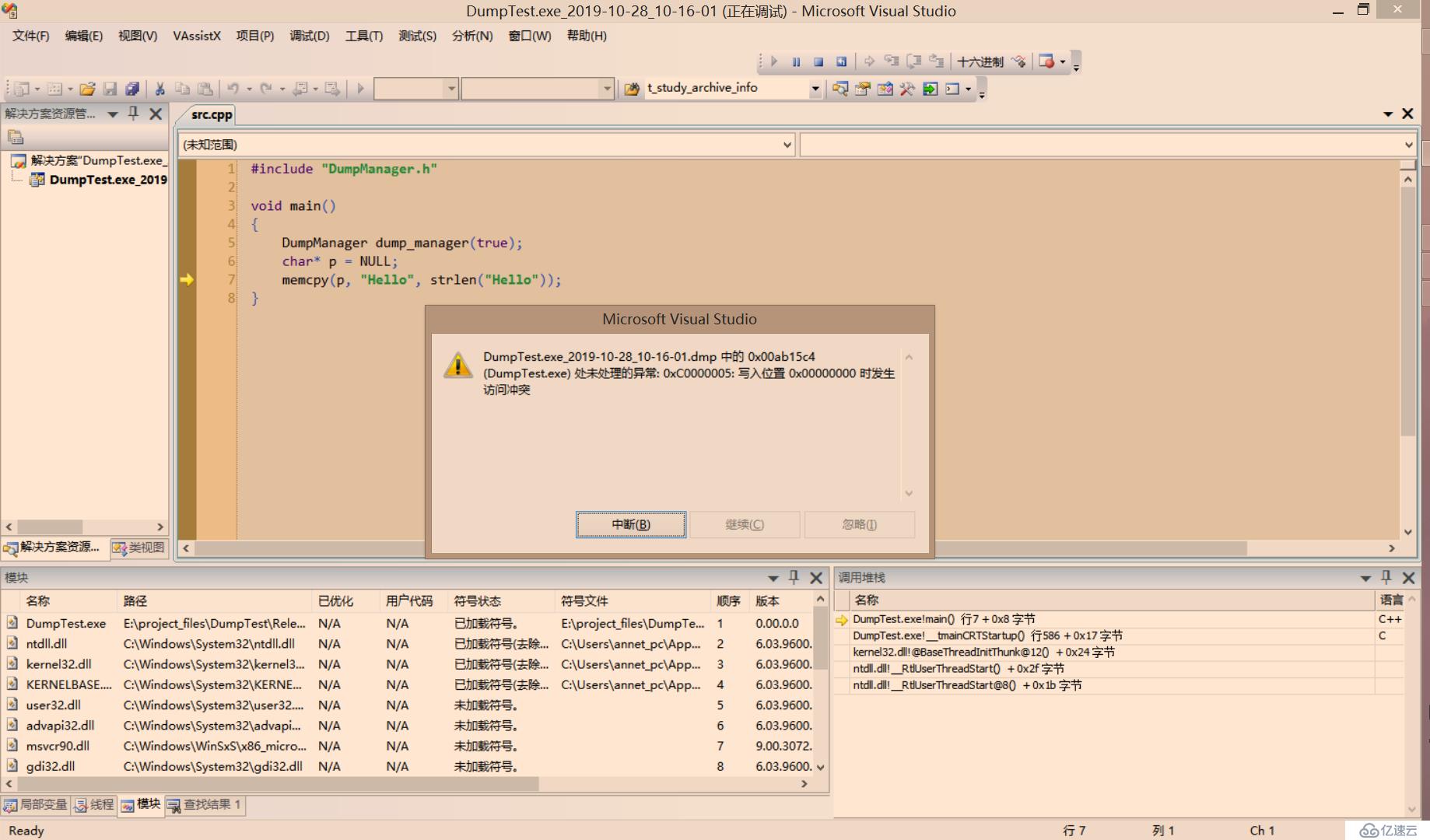Click the solution properties icon in Solution Explorer
This screenshot has height=840, width=1430.
16,138
